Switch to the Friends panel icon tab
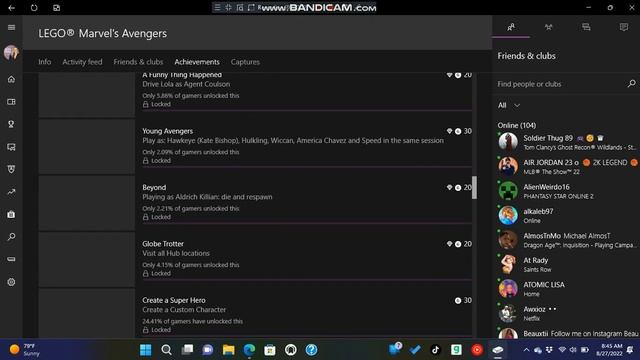The image size is (640, 360). point(511,27)
